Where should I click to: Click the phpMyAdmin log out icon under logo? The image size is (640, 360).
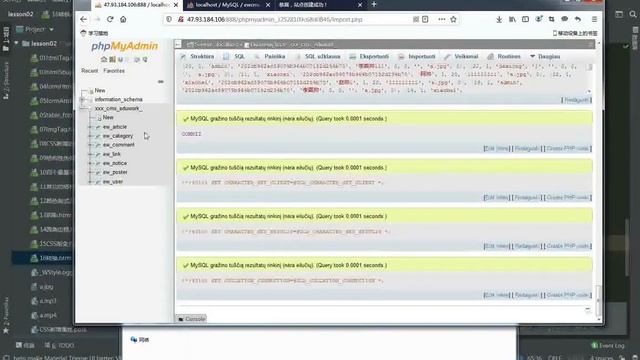click(x=112, y=60)
